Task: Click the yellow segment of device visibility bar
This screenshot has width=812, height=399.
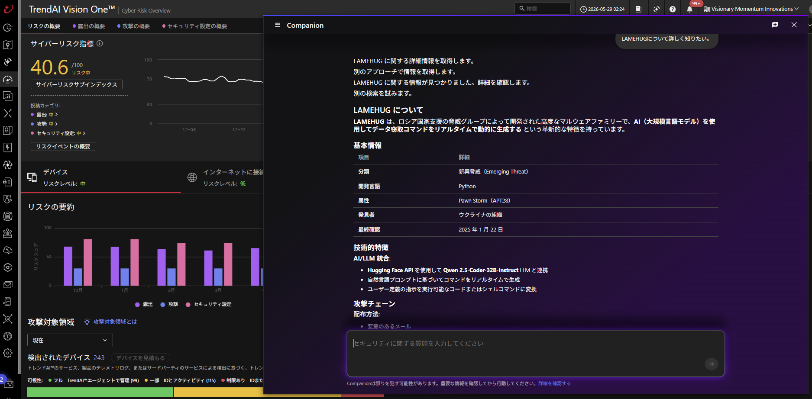Action: (x=257, y=392)
